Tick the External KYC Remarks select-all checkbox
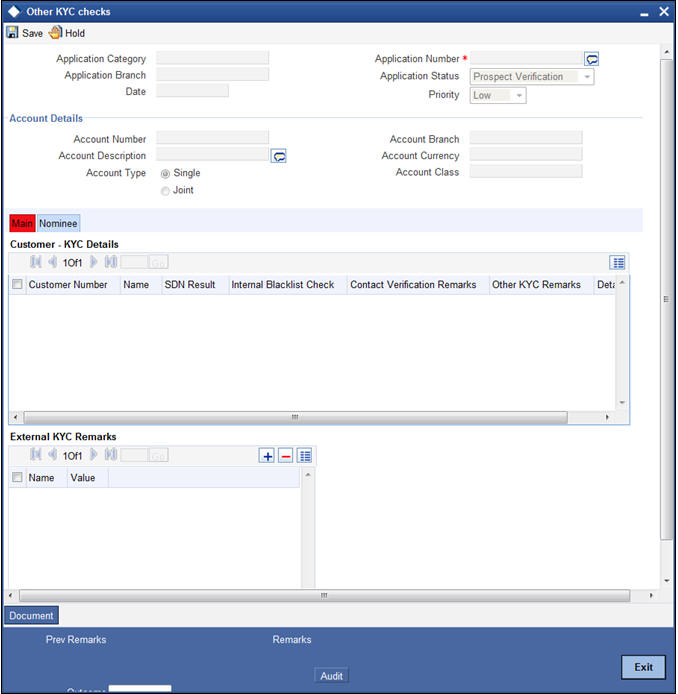The image size is (678, 694). 17,477
